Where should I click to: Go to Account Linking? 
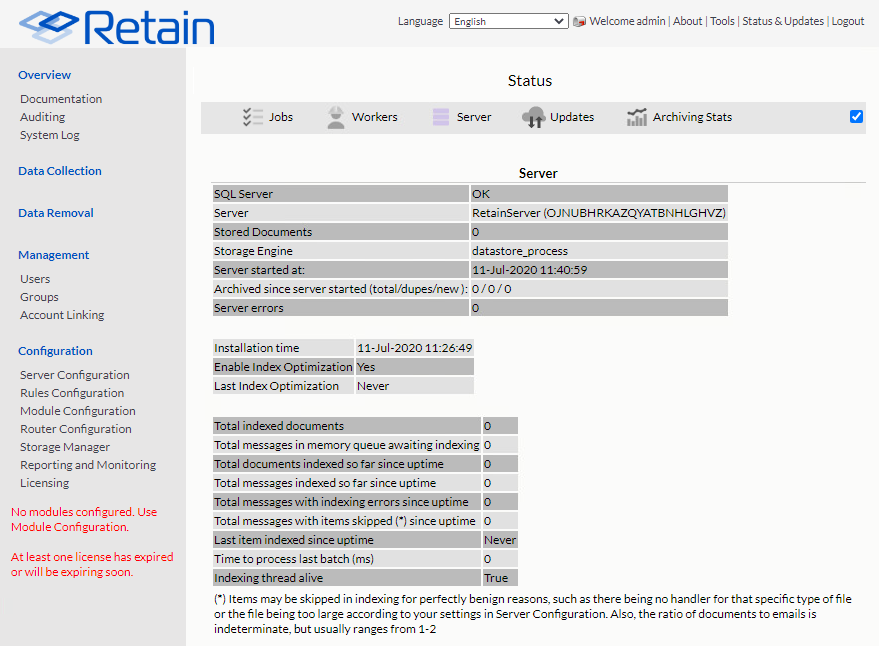click(62, 315)
